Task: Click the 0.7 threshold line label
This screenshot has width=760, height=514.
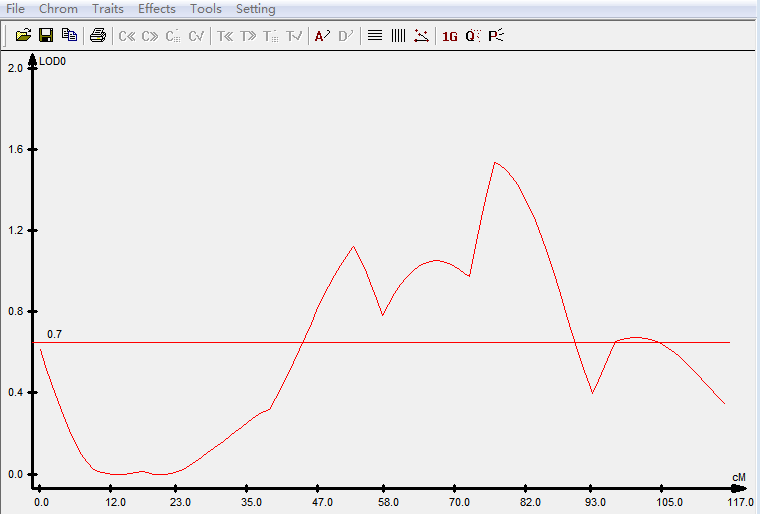Action: click(54, 334)
